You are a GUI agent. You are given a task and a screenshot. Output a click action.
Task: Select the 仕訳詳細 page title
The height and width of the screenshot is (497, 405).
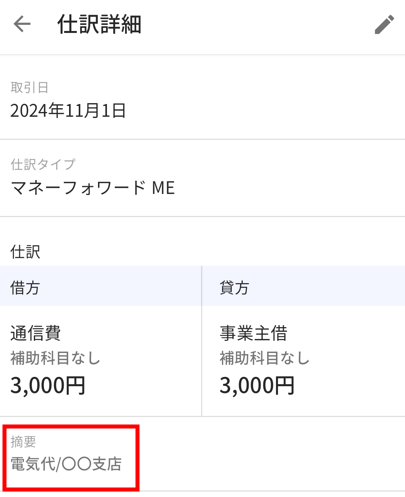tap(99, 24)
